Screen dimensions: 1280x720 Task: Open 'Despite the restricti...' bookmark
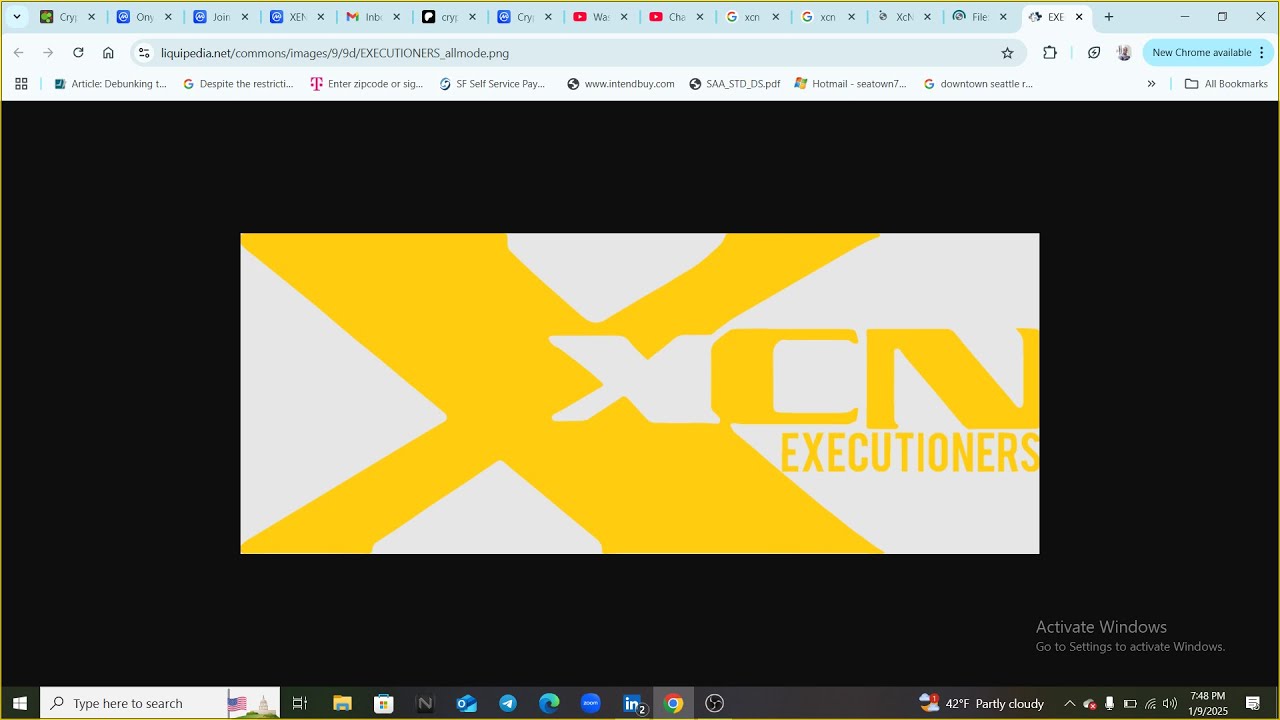(238, 84)
